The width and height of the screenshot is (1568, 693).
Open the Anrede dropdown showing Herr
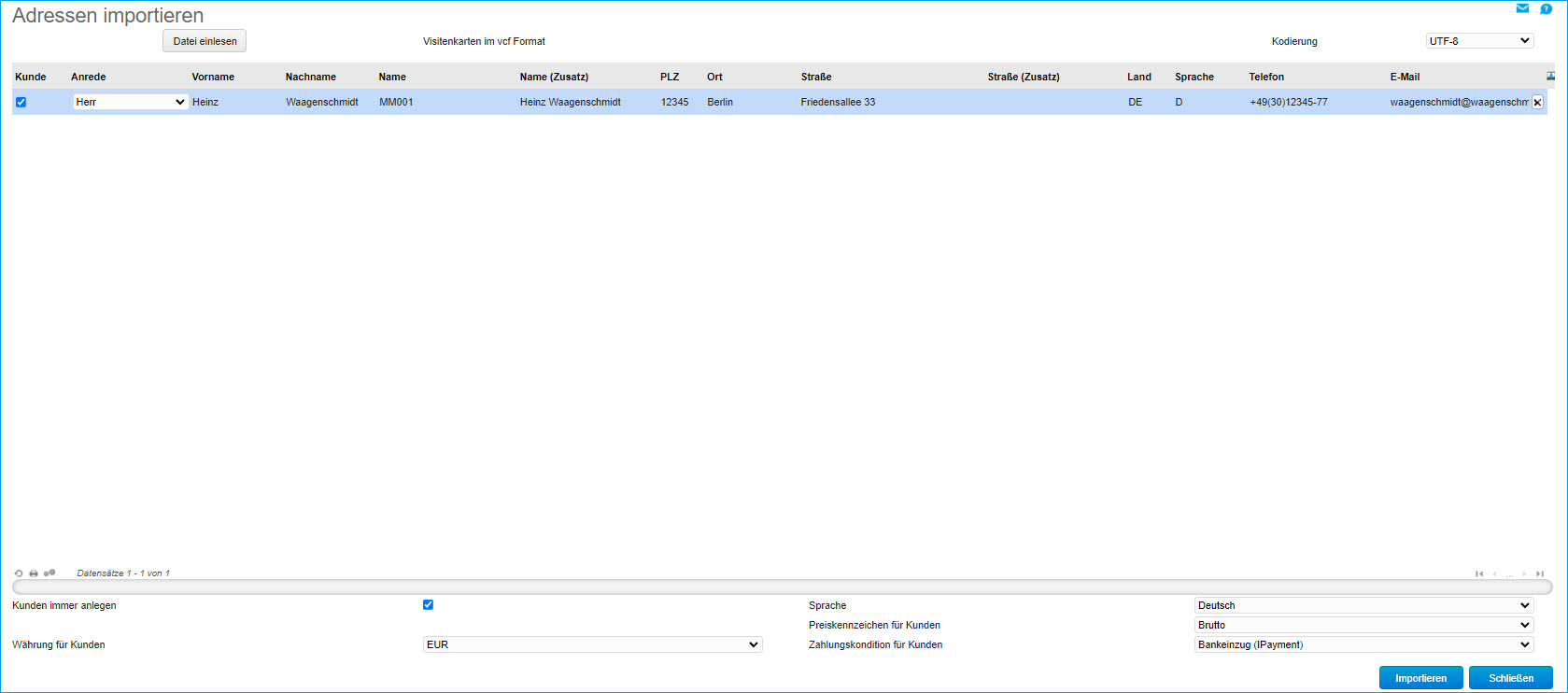(x=130, y=102)
